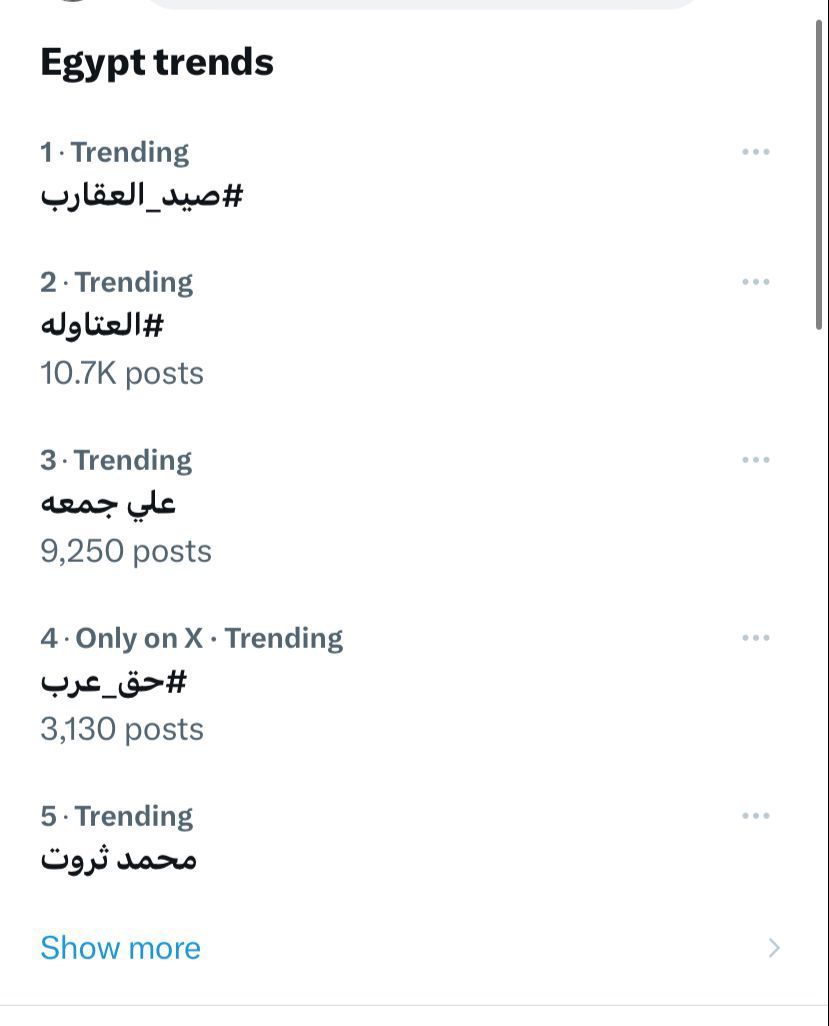Image resolution: width=829 pixels, height=1026 pixels.
Task: Click the 10.7K posts count
Action: click(122, 373)
